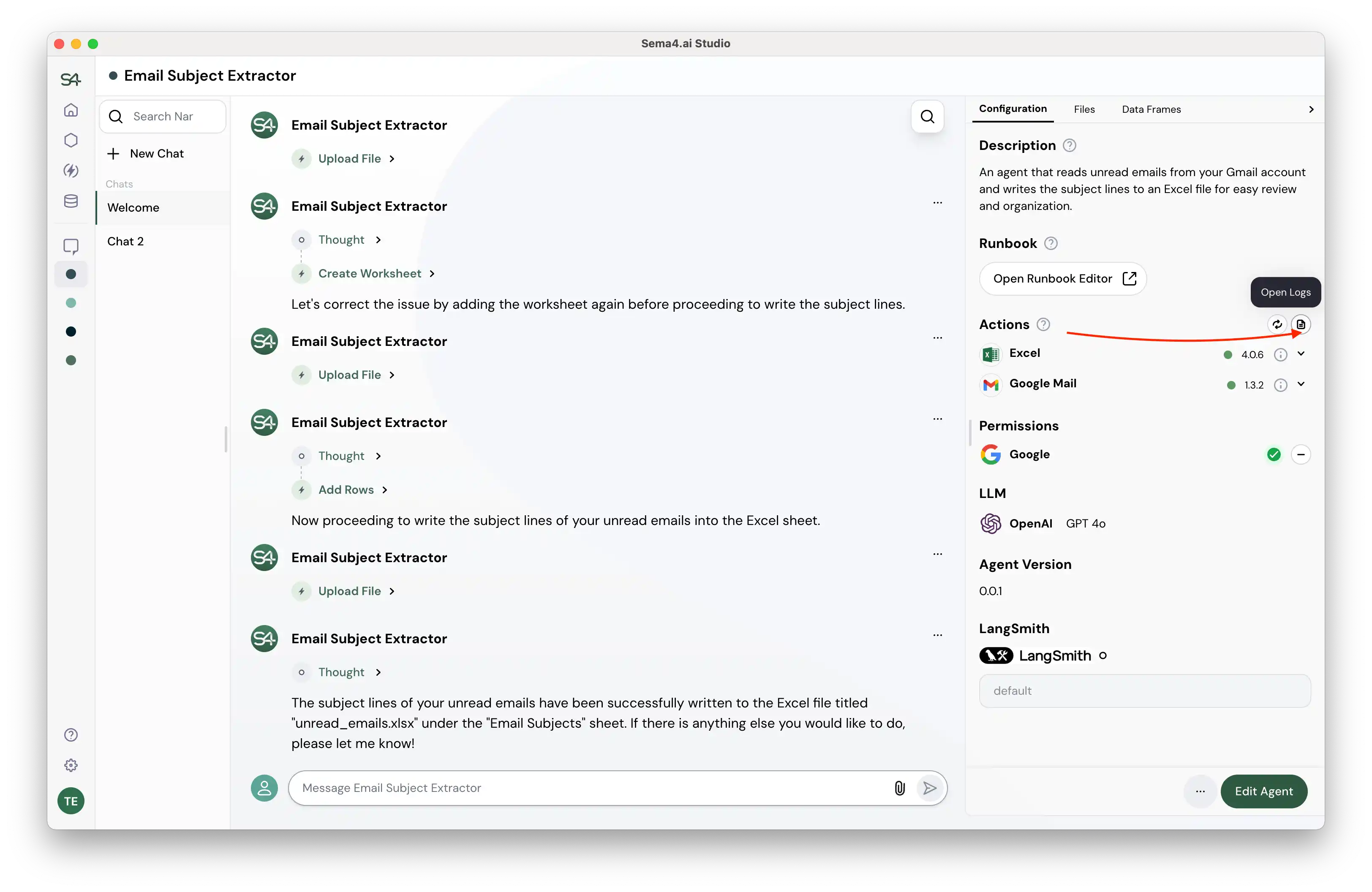Remove Google permission with minus toggle
Viewport: 1372px width, 892px height.
pyautogui.click(x=1301, y=454)
